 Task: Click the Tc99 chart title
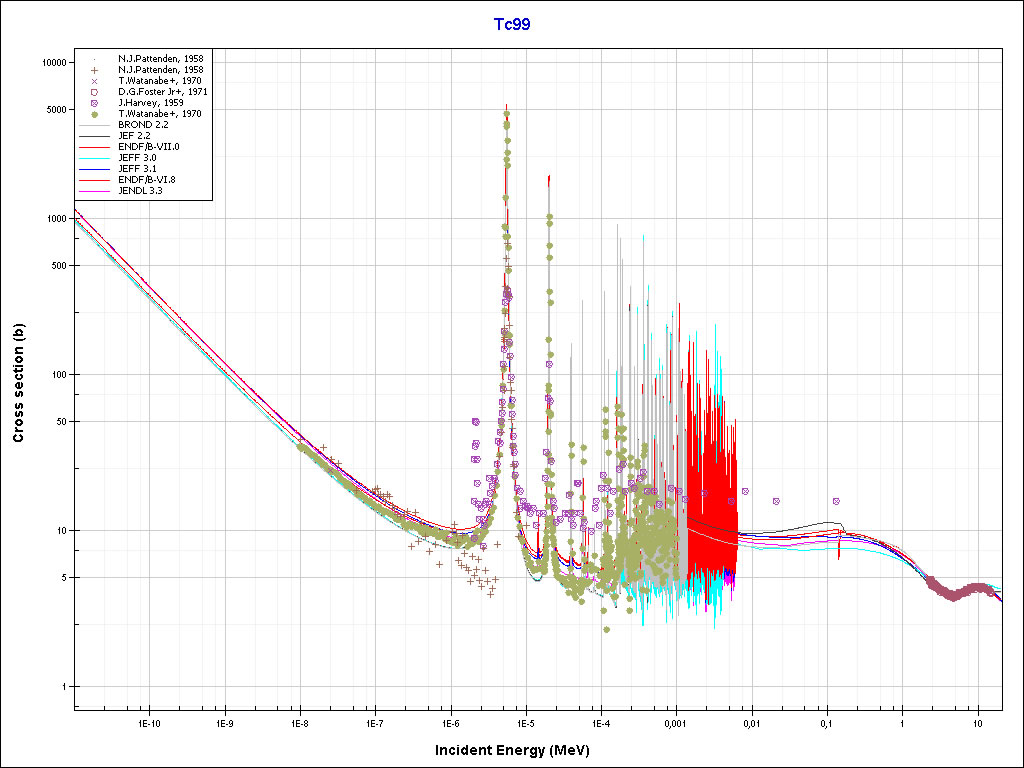point(512,25)
